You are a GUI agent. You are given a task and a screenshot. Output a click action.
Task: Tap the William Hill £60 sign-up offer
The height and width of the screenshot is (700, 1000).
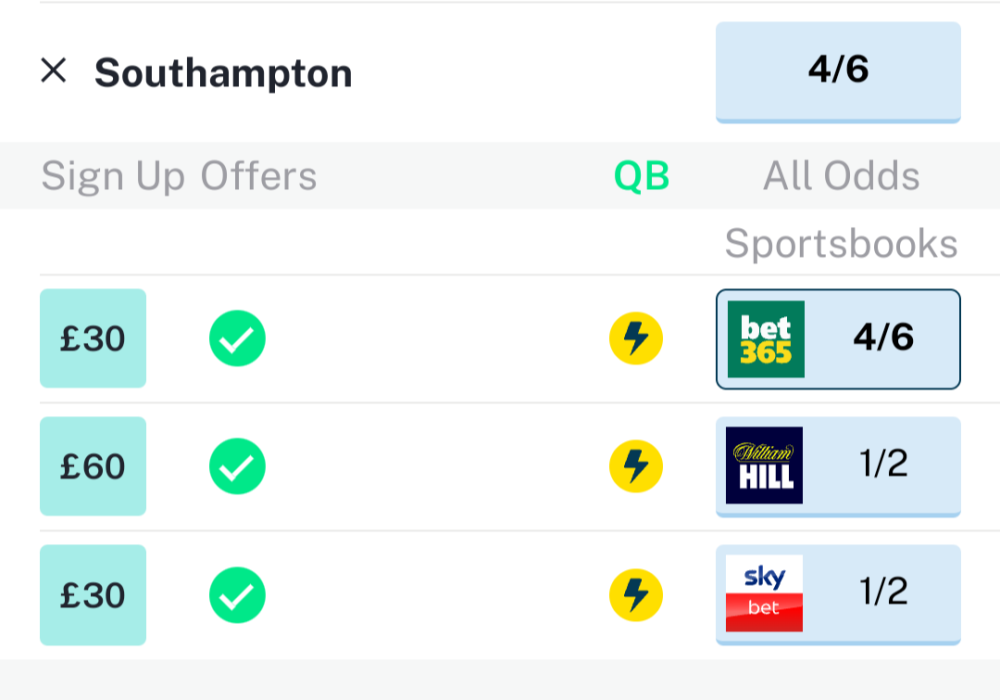click(x=93, y=466)
